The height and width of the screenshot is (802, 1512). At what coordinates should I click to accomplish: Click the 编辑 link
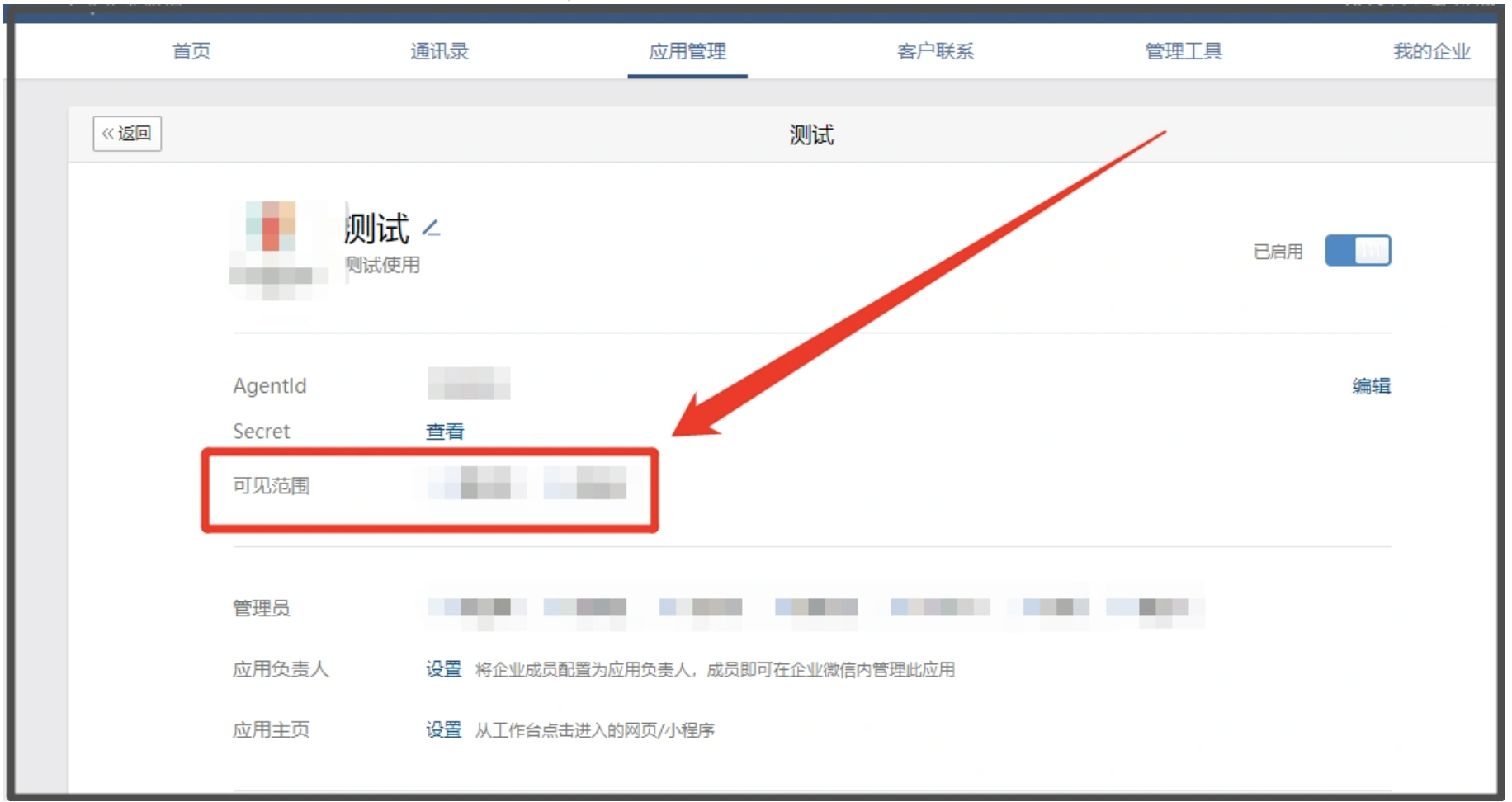coord(1371,386)
